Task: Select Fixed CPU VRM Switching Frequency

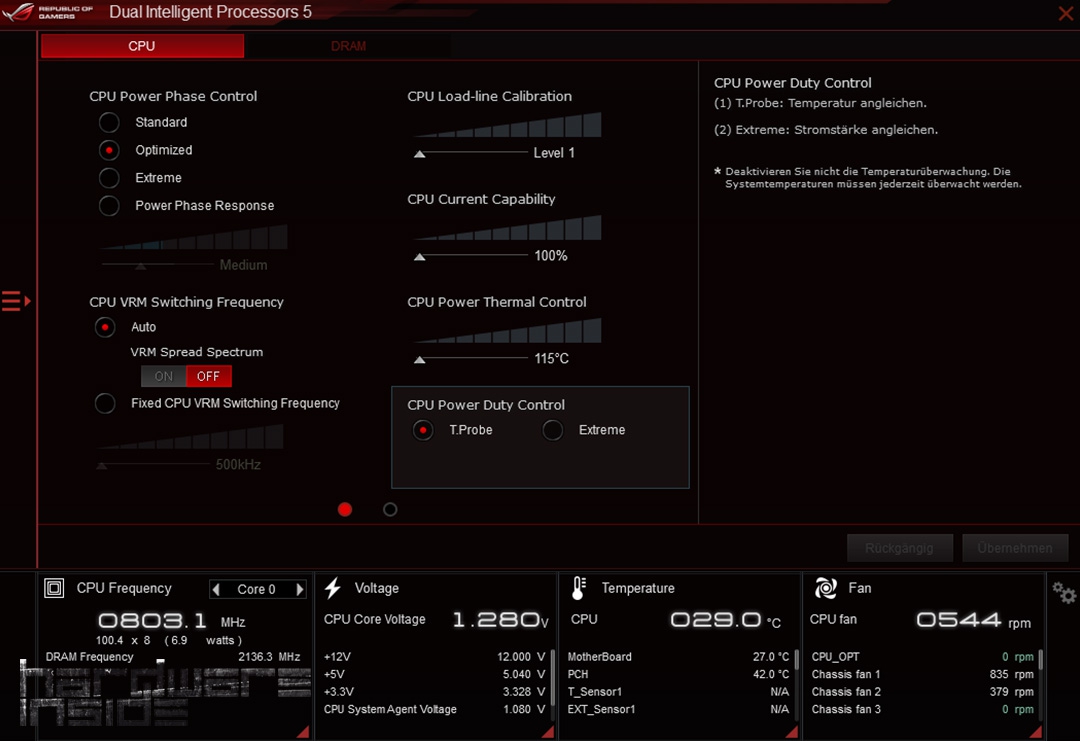Action: tap(105, 403)
